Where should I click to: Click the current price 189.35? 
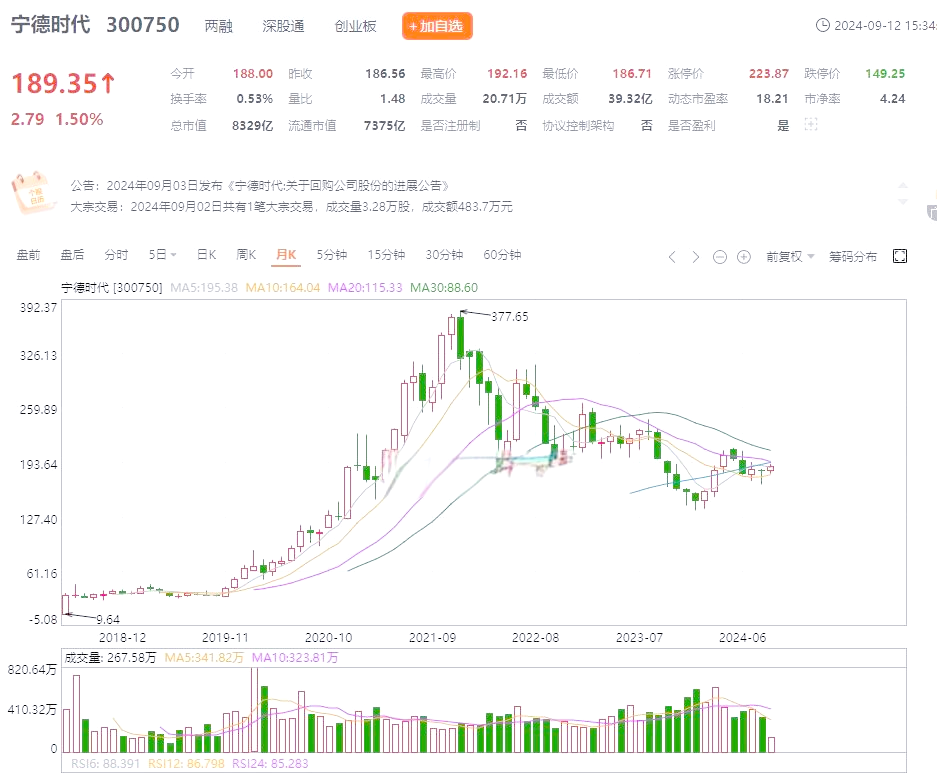pos(63,83)
